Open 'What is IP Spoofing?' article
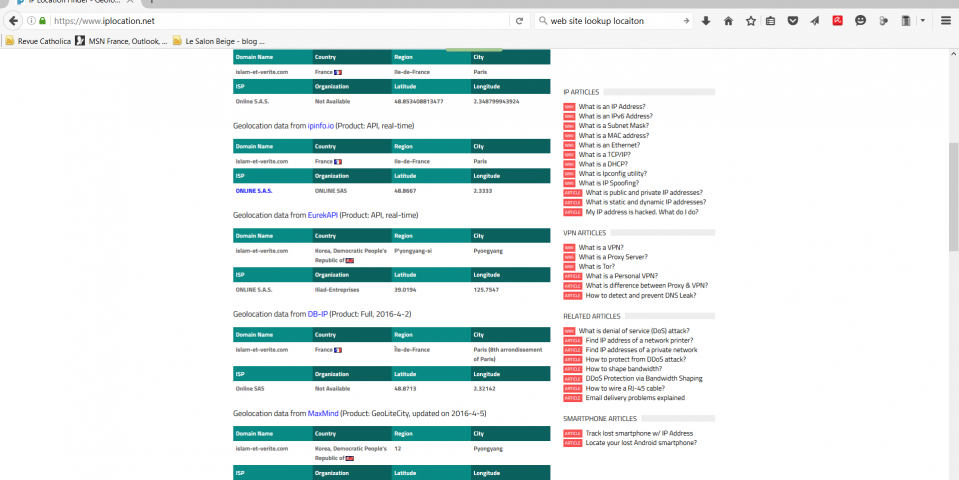Image resolution: width=959 pixels, height=480 pixels. [609, 183]
